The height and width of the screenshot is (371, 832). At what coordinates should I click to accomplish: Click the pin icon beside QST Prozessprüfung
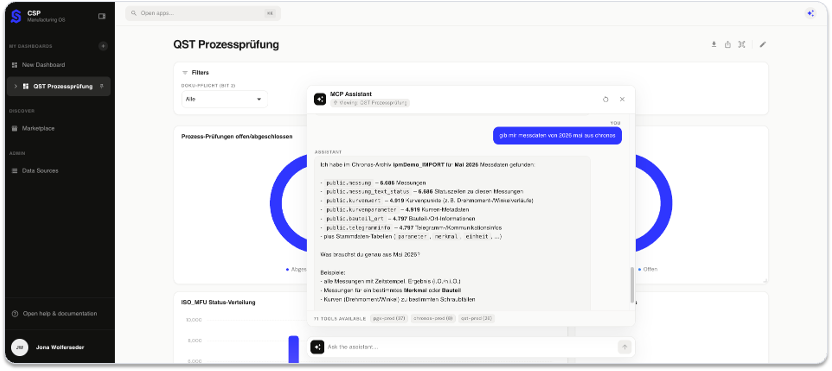(x=102, y=86)
